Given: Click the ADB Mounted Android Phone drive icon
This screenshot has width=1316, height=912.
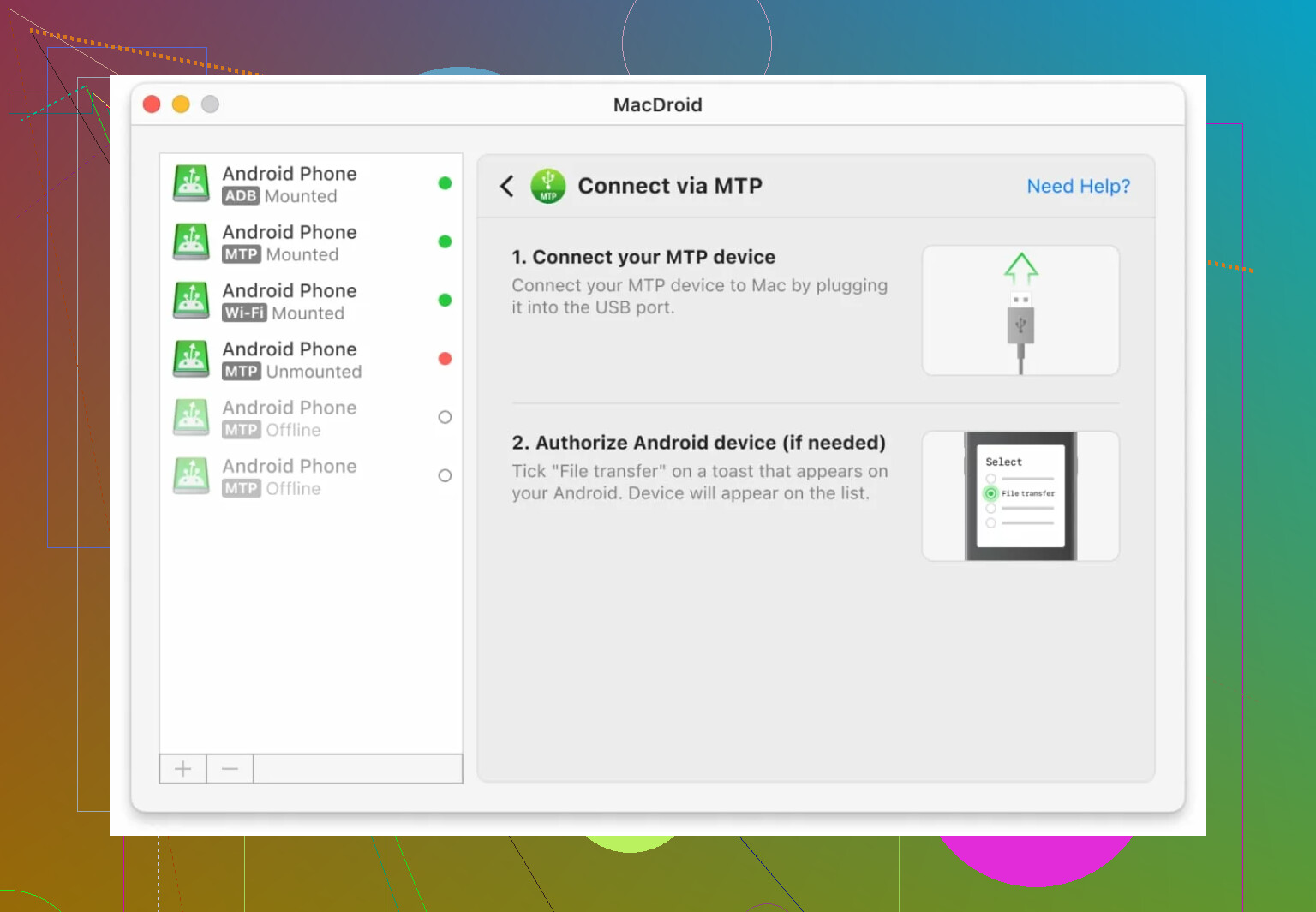Looking at the screenshot, I should coord(191,183).
